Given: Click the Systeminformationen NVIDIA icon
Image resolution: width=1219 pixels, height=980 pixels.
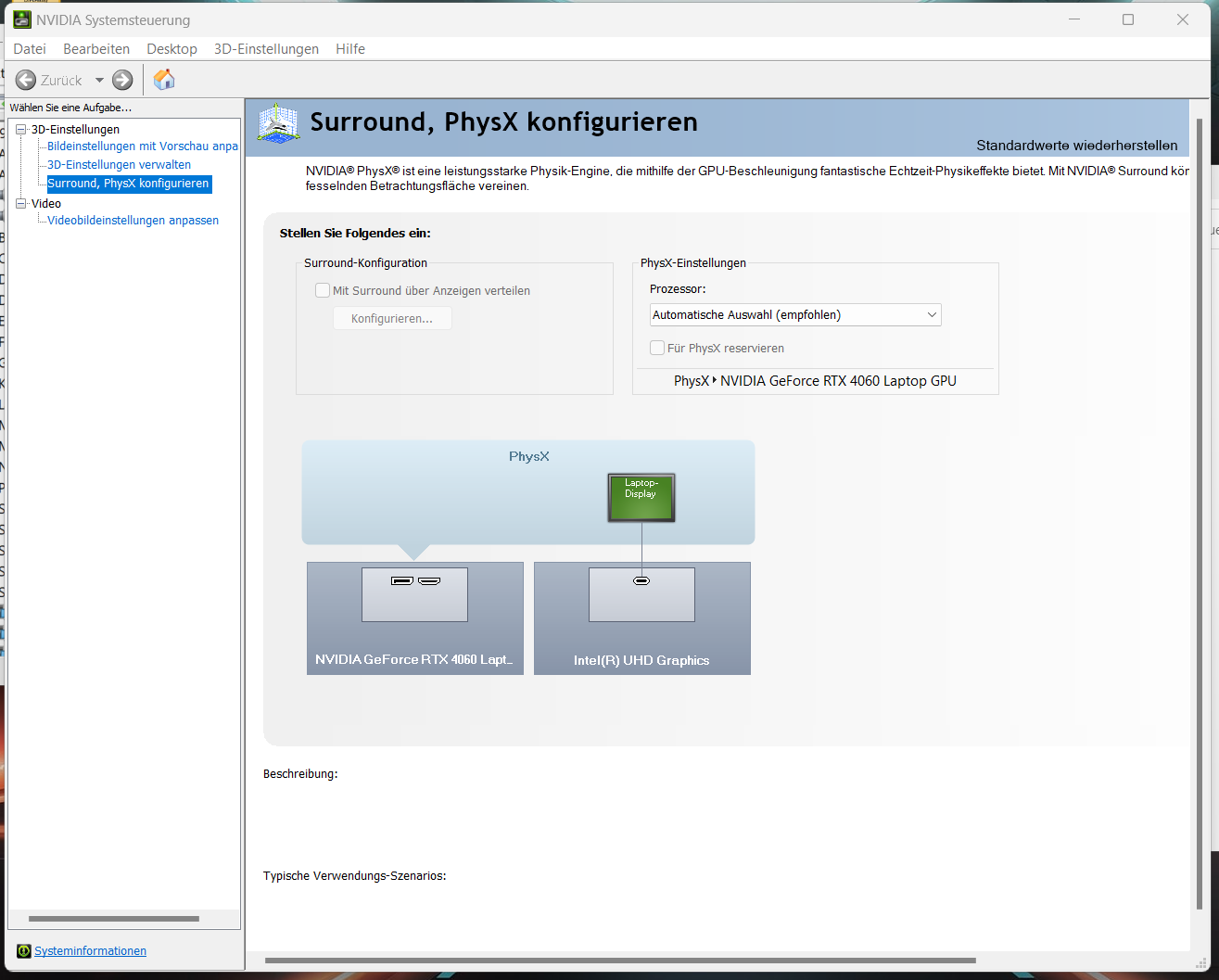Looking at the screenshot, I should 24,951.
